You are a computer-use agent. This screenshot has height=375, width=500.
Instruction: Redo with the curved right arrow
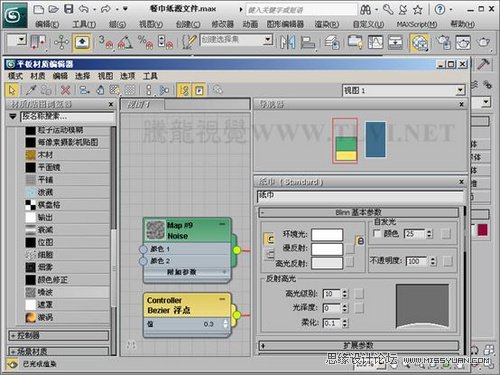105,9
